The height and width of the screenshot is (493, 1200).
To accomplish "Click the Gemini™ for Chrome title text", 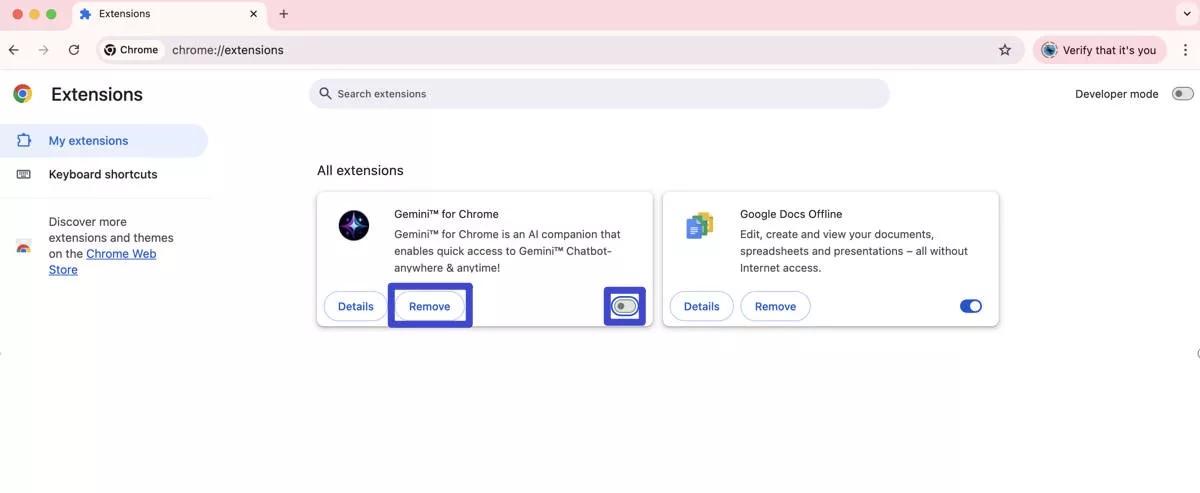I will pos(446,214).
